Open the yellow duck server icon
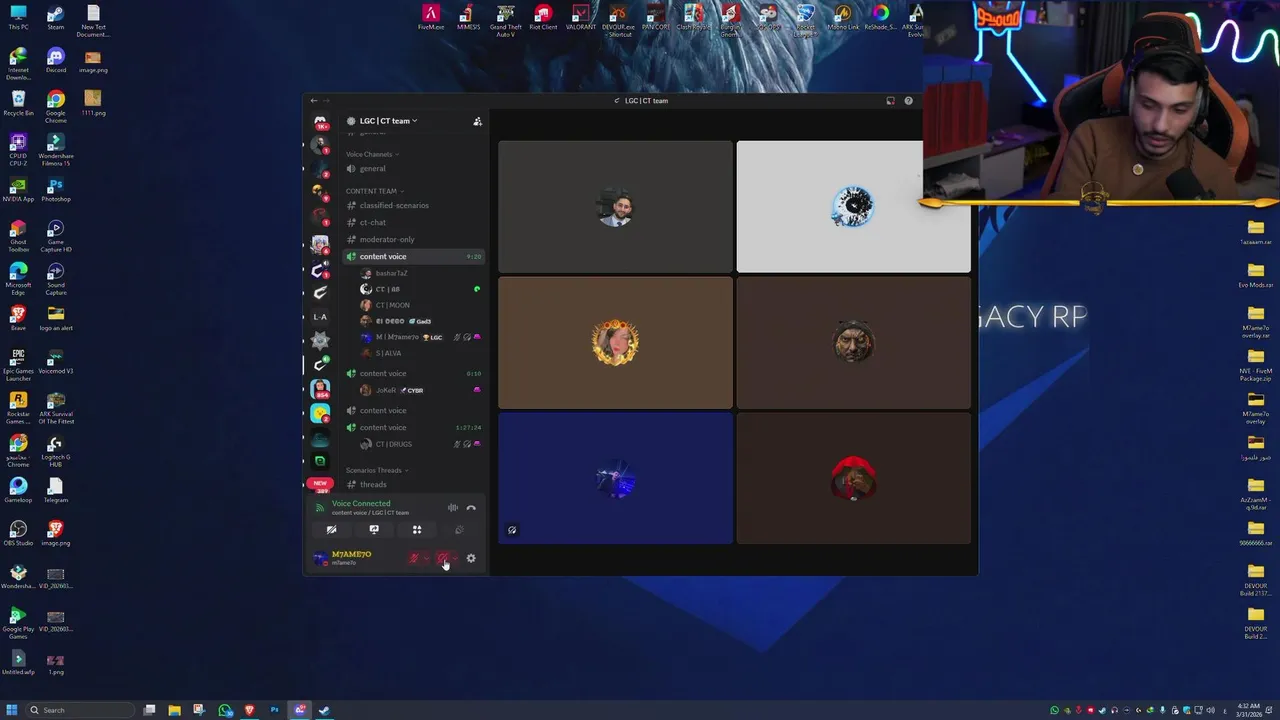The width and height of the screenshot is (1280, 720). tap(320, 413)
